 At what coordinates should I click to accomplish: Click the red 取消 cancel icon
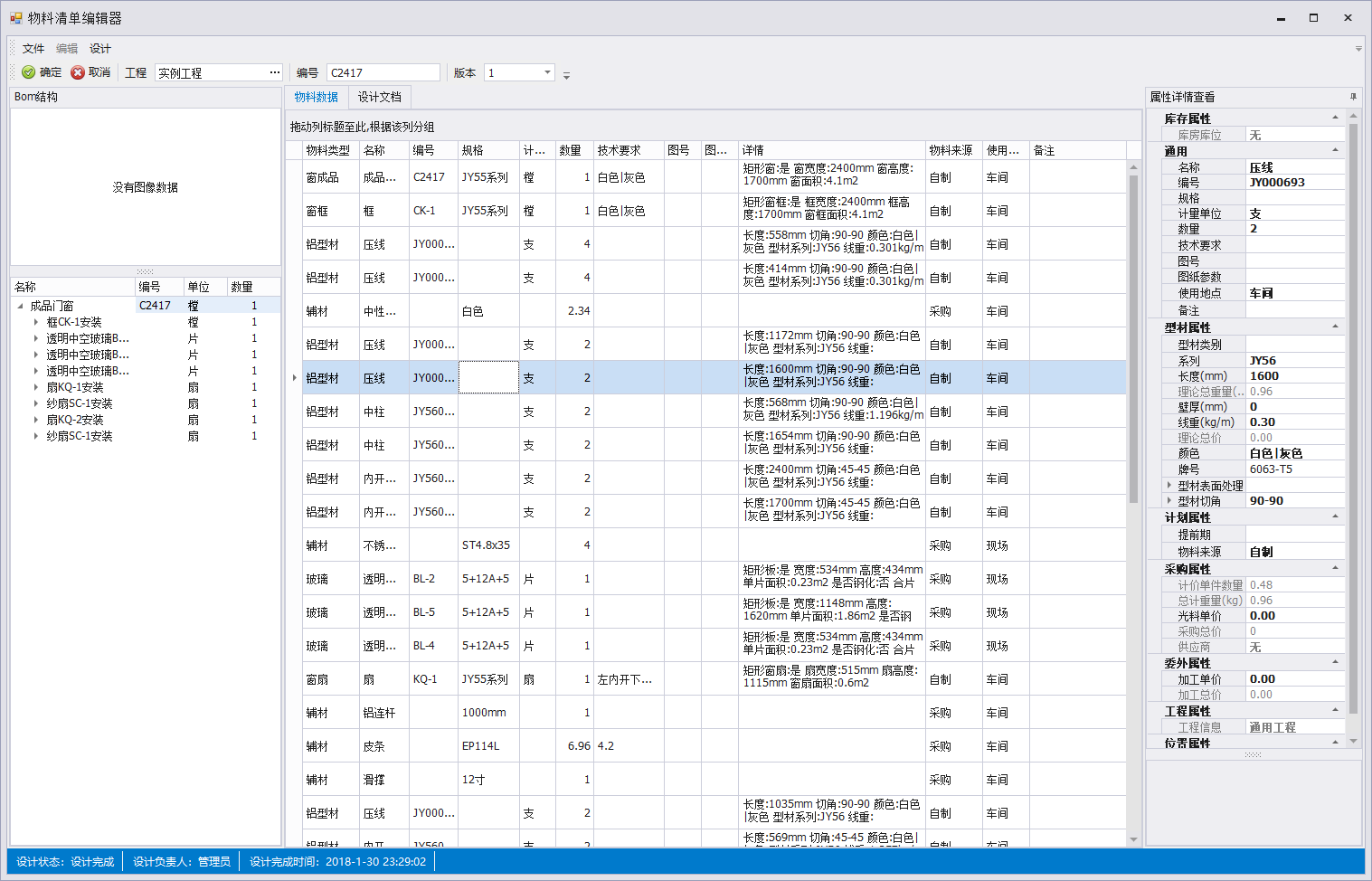tap(78, 72)
